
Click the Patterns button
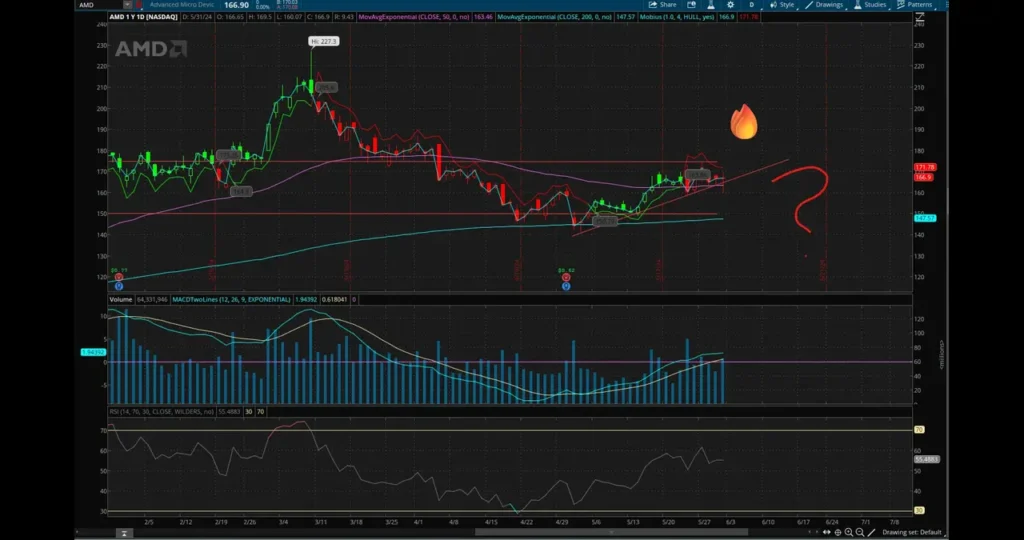click(917, 5)
